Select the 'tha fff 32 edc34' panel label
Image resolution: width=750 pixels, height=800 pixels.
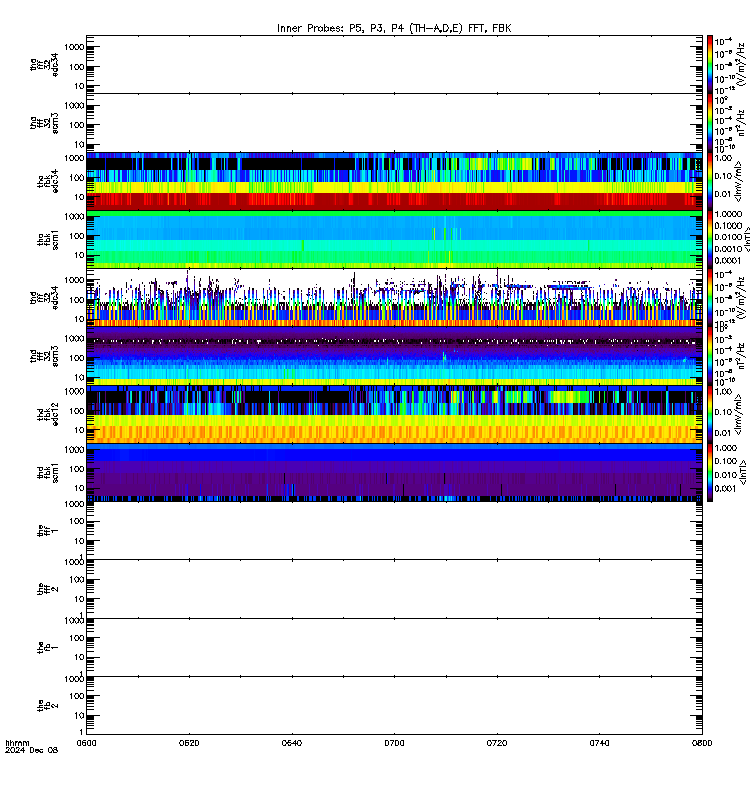(44, 65)
